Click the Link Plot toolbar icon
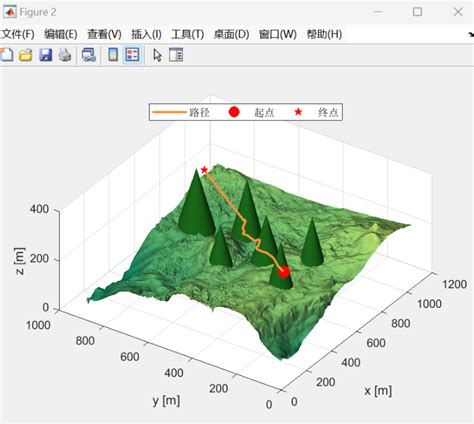 [89, 55]
